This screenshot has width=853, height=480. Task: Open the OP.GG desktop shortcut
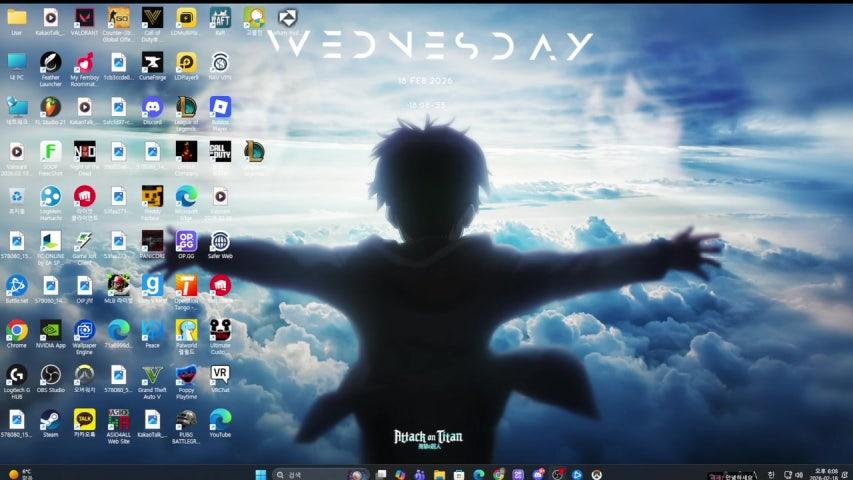tap(186, 245)
